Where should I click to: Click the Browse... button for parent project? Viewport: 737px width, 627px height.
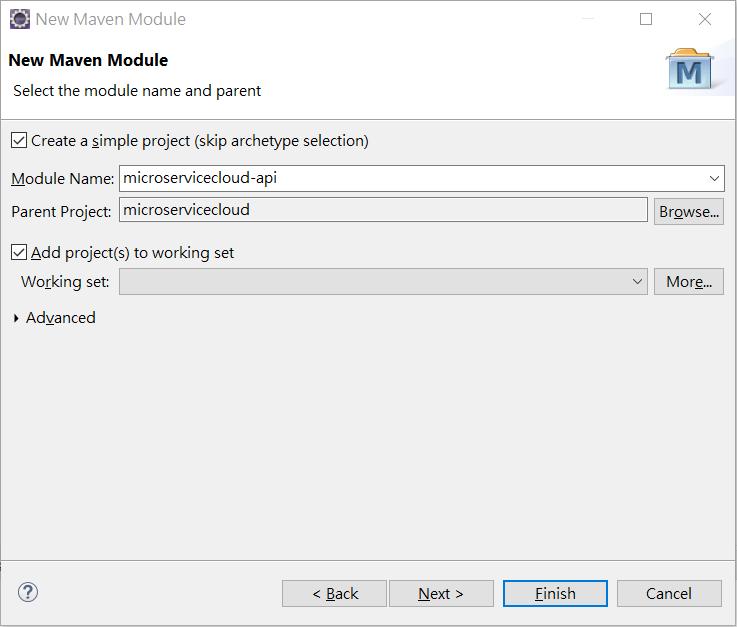689,212
